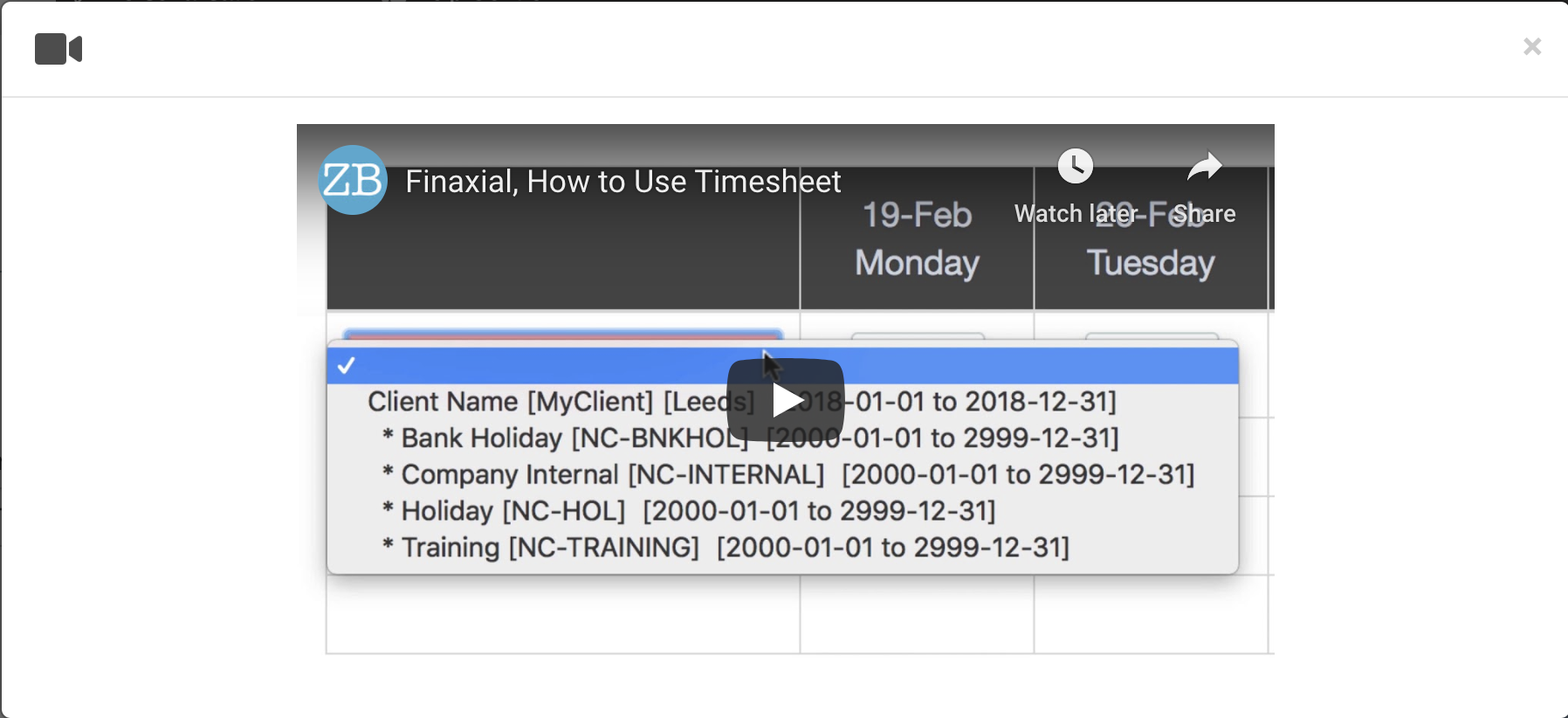The image size is (1568, 718).
Task: Open the ZB channel avatar
Action: pyautogui.click(x=353, y=180)
